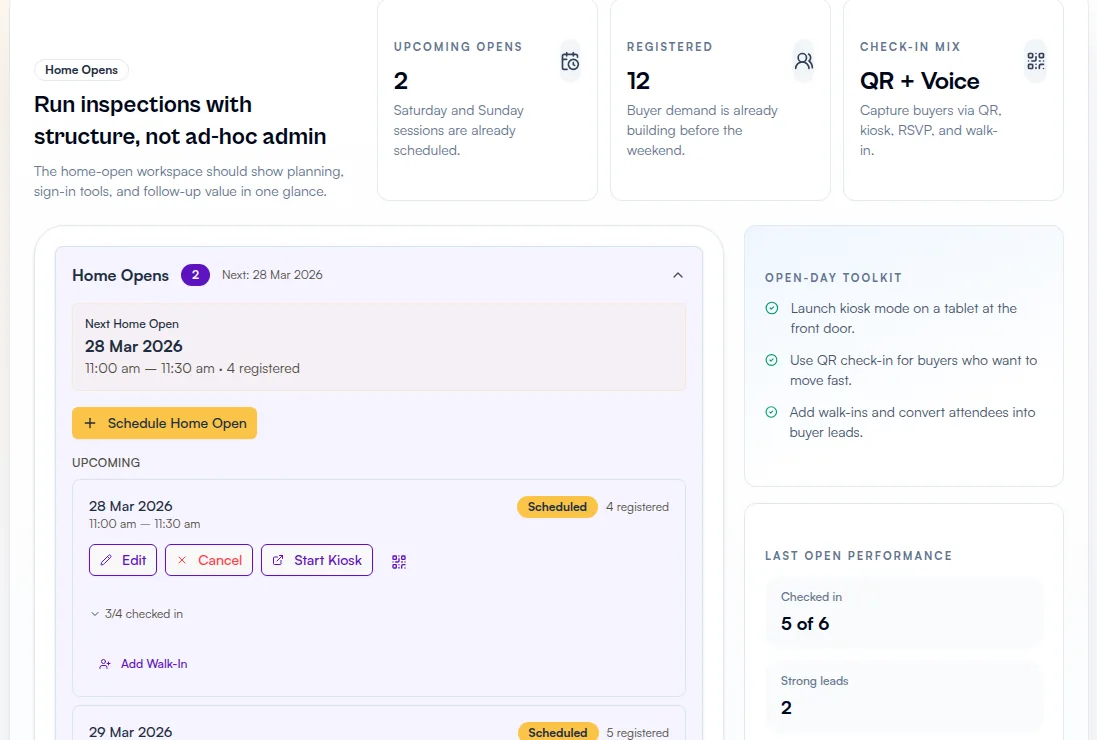1097x740 pixels.
Task: Click the calendar clock icon in Upcoming Opens card
Action: pyautogui.click(x=570, y=62)
